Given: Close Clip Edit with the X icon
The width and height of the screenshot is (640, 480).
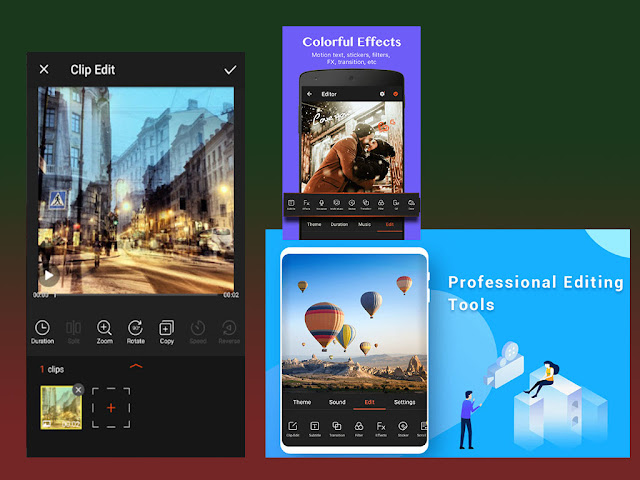Looking at the screenshot, I should [x=44, y=69].
